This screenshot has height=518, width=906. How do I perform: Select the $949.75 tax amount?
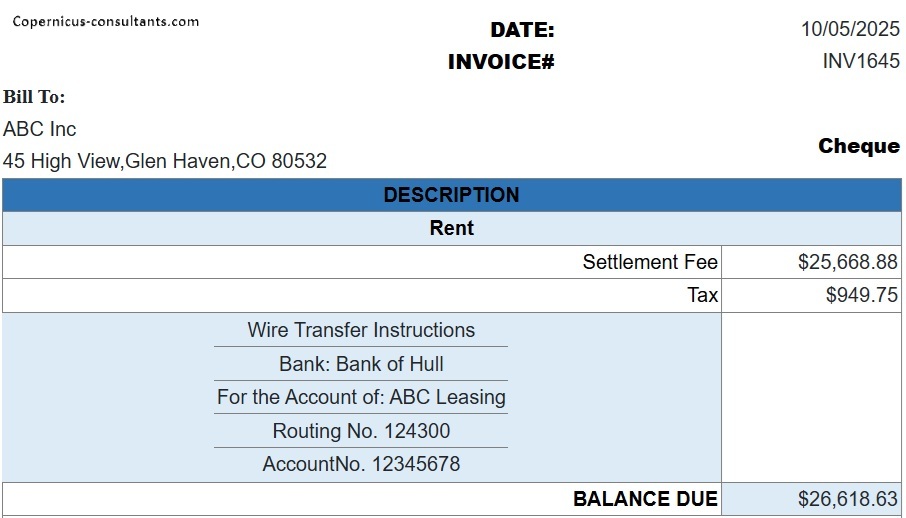pos(863,295)
